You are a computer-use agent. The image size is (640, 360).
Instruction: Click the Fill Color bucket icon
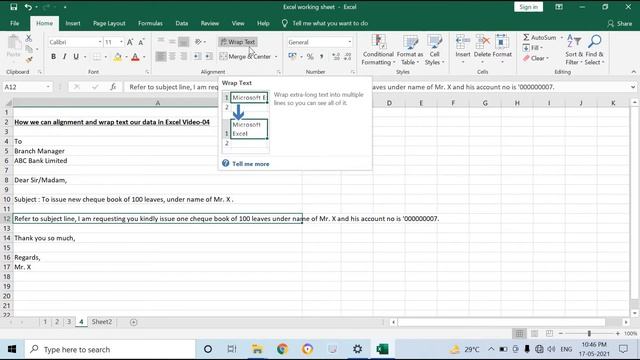point(118,57)
